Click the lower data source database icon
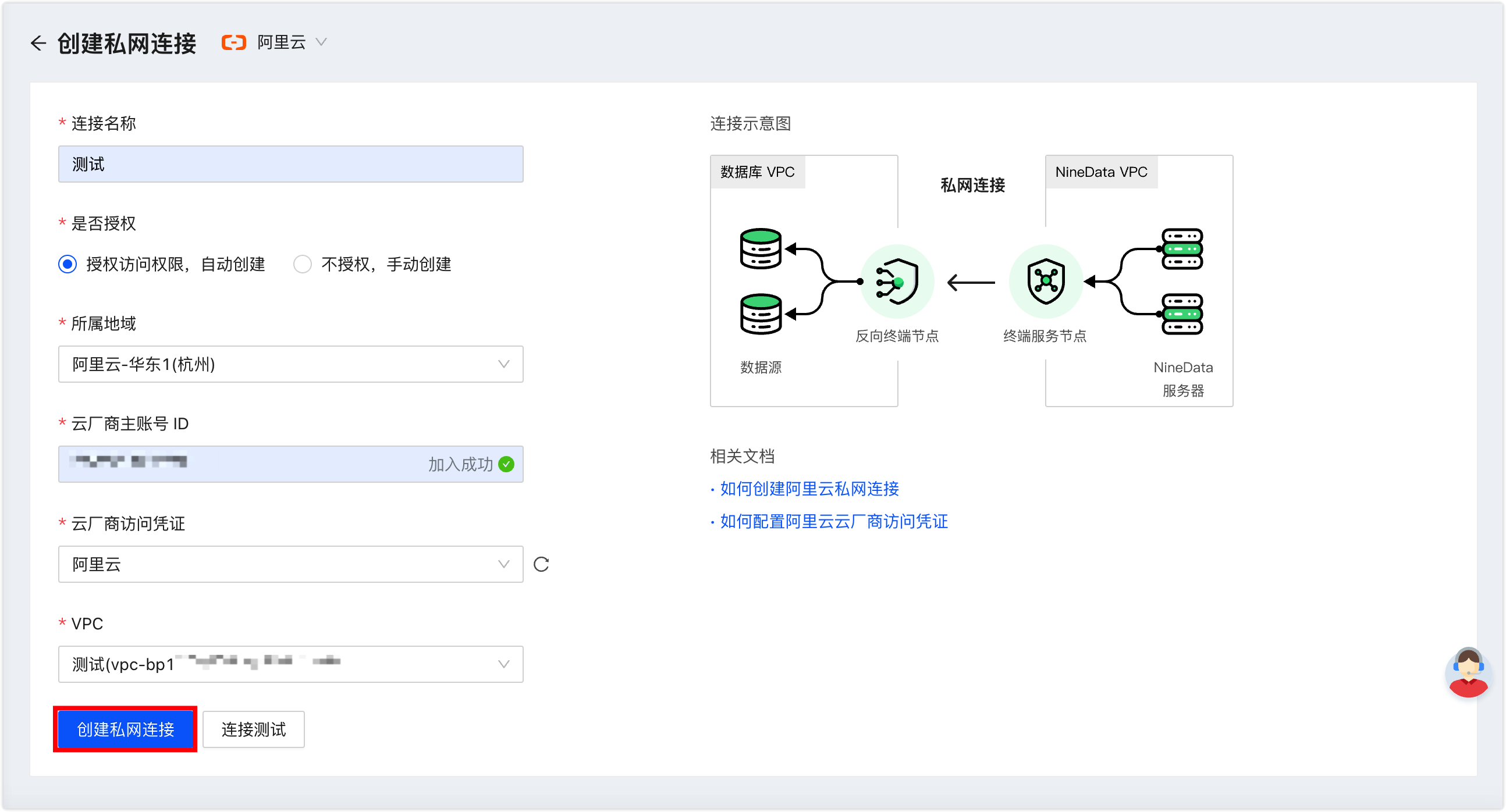1506x812 pixels. click(761, 314)
